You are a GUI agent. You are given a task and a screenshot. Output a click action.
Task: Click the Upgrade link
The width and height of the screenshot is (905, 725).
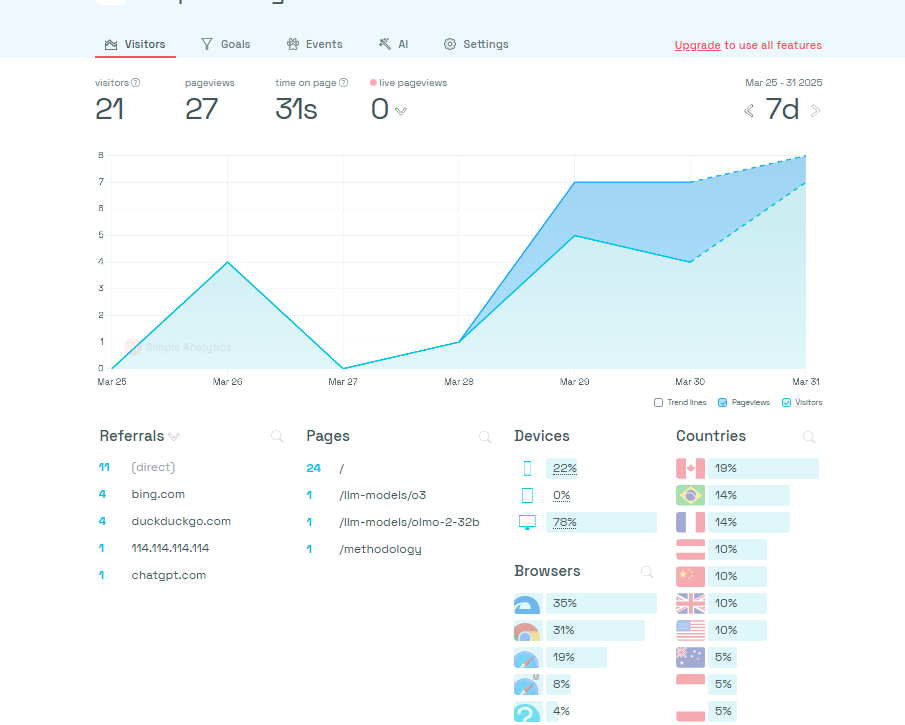pos(697,45)
